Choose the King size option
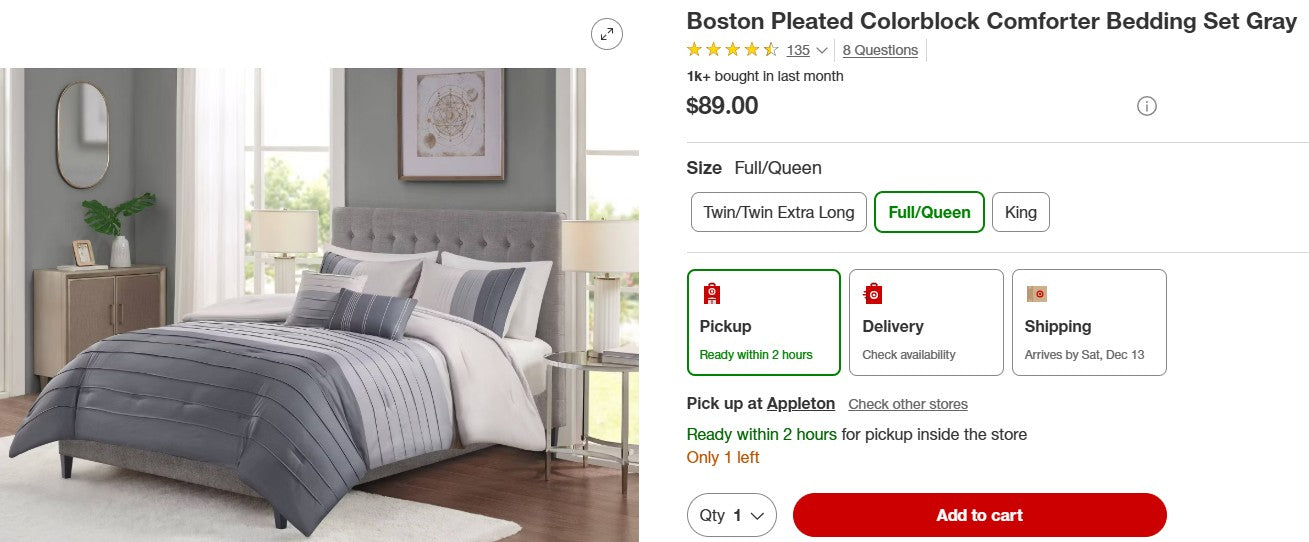Image resolution: width=1309 pixels, height=542 pixels. (1020, 212)
